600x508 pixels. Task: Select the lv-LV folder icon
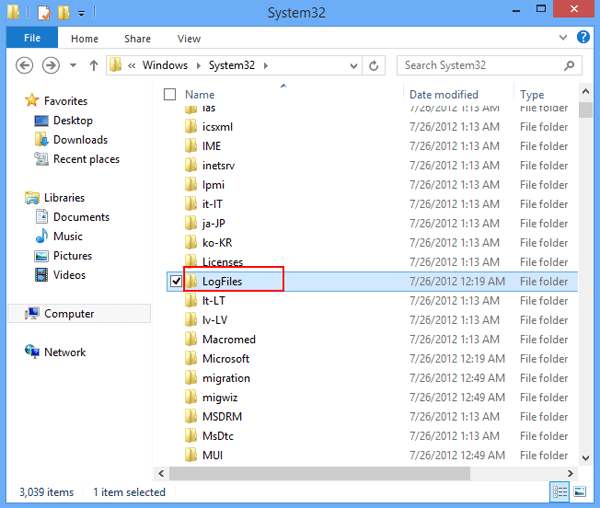click(191, 319)
